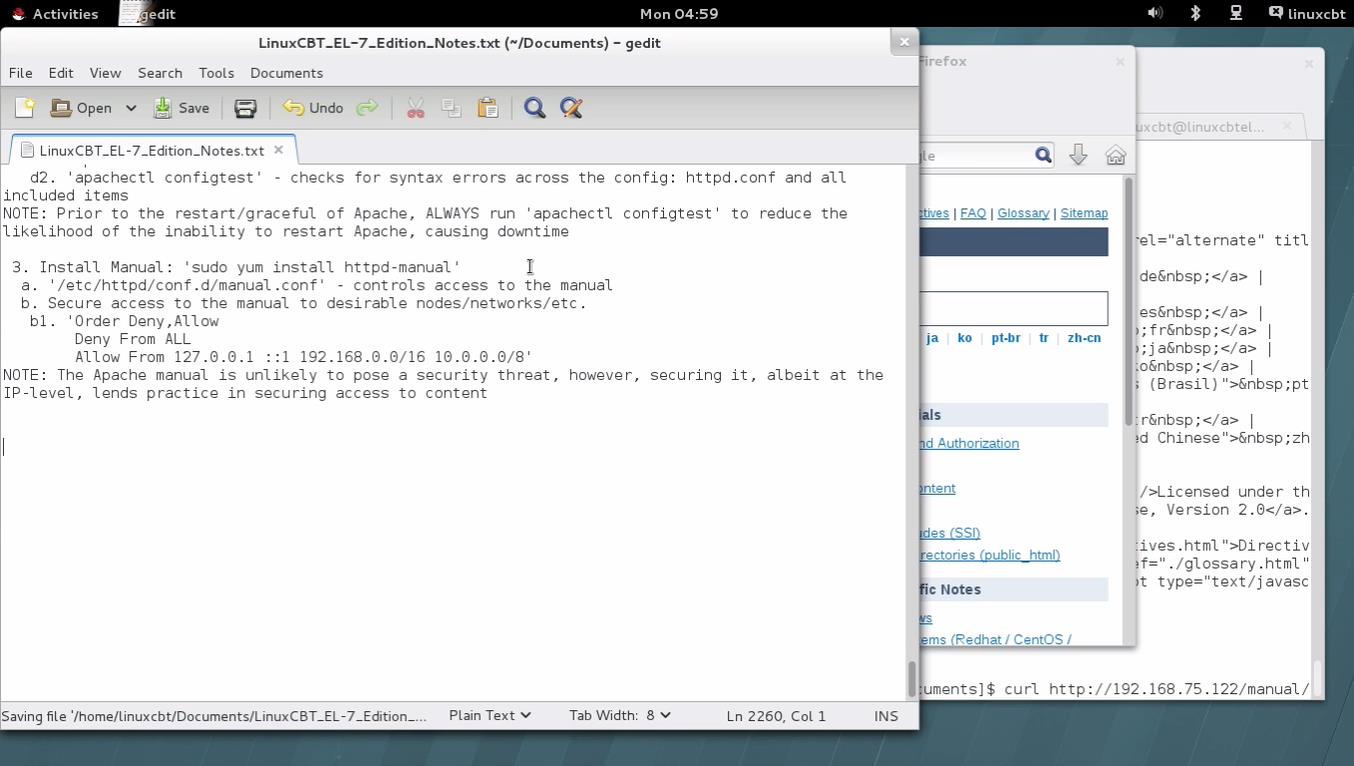Image resolution: width=1354 pixels, height=766 pixels.
Task: Undo the last edit
Action: [x=313, y=108]
